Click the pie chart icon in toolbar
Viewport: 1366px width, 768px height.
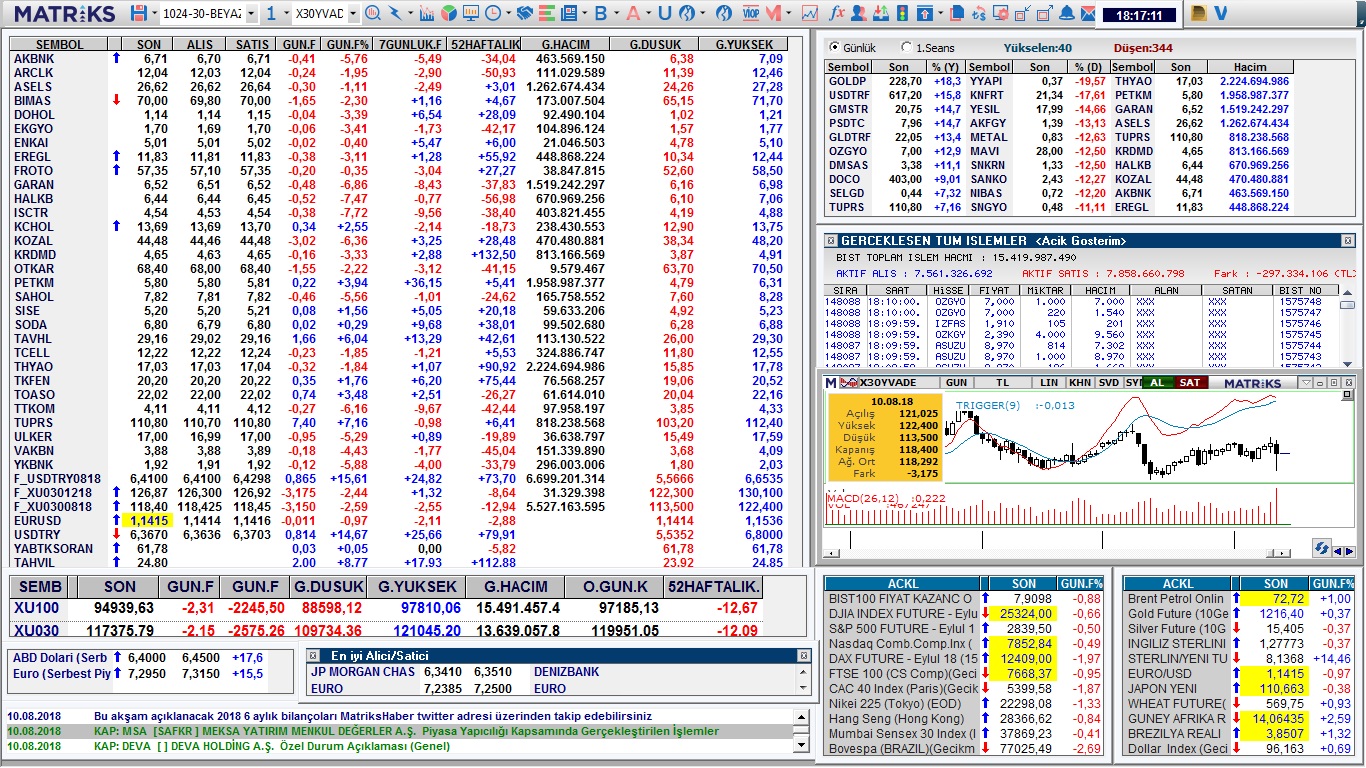coord(449,13)
